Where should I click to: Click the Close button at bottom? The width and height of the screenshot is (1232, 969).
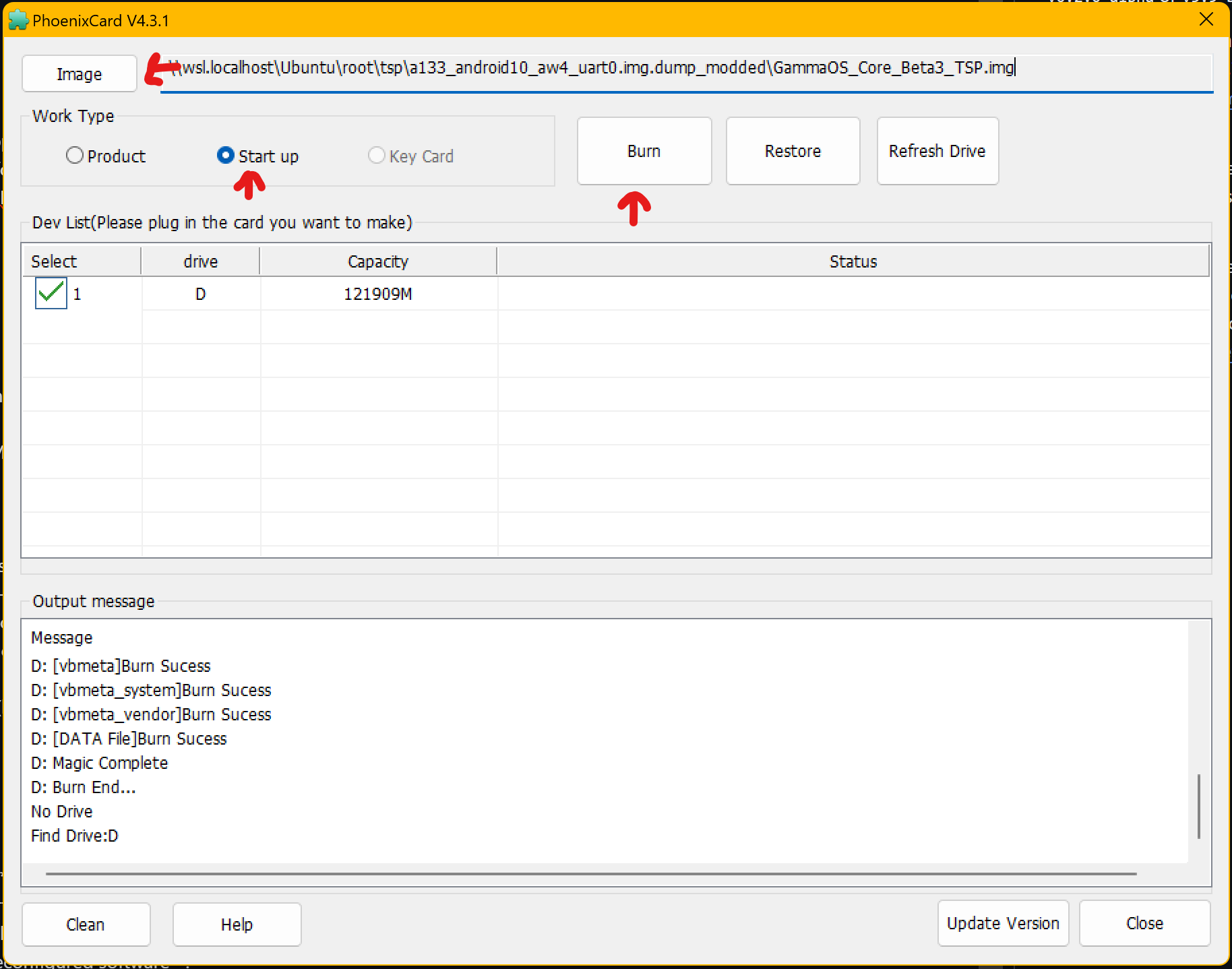(1144, 923)
